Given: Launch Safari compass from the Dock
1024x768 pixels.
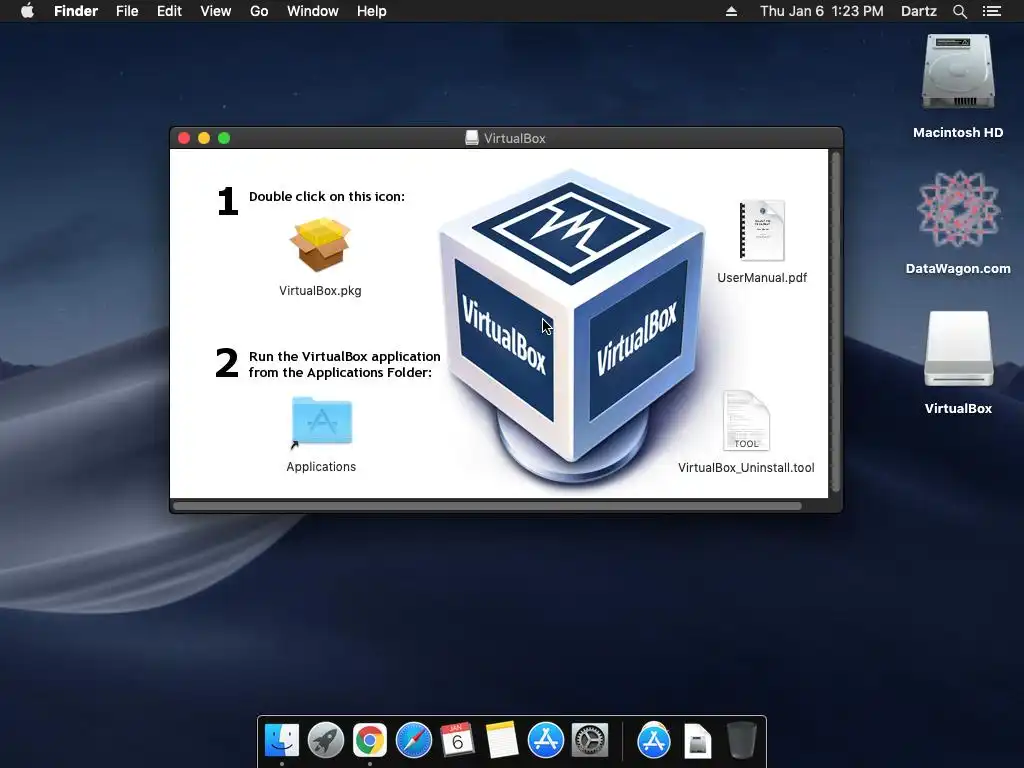Looking at the screenshot, I should (x=413, y=741).
